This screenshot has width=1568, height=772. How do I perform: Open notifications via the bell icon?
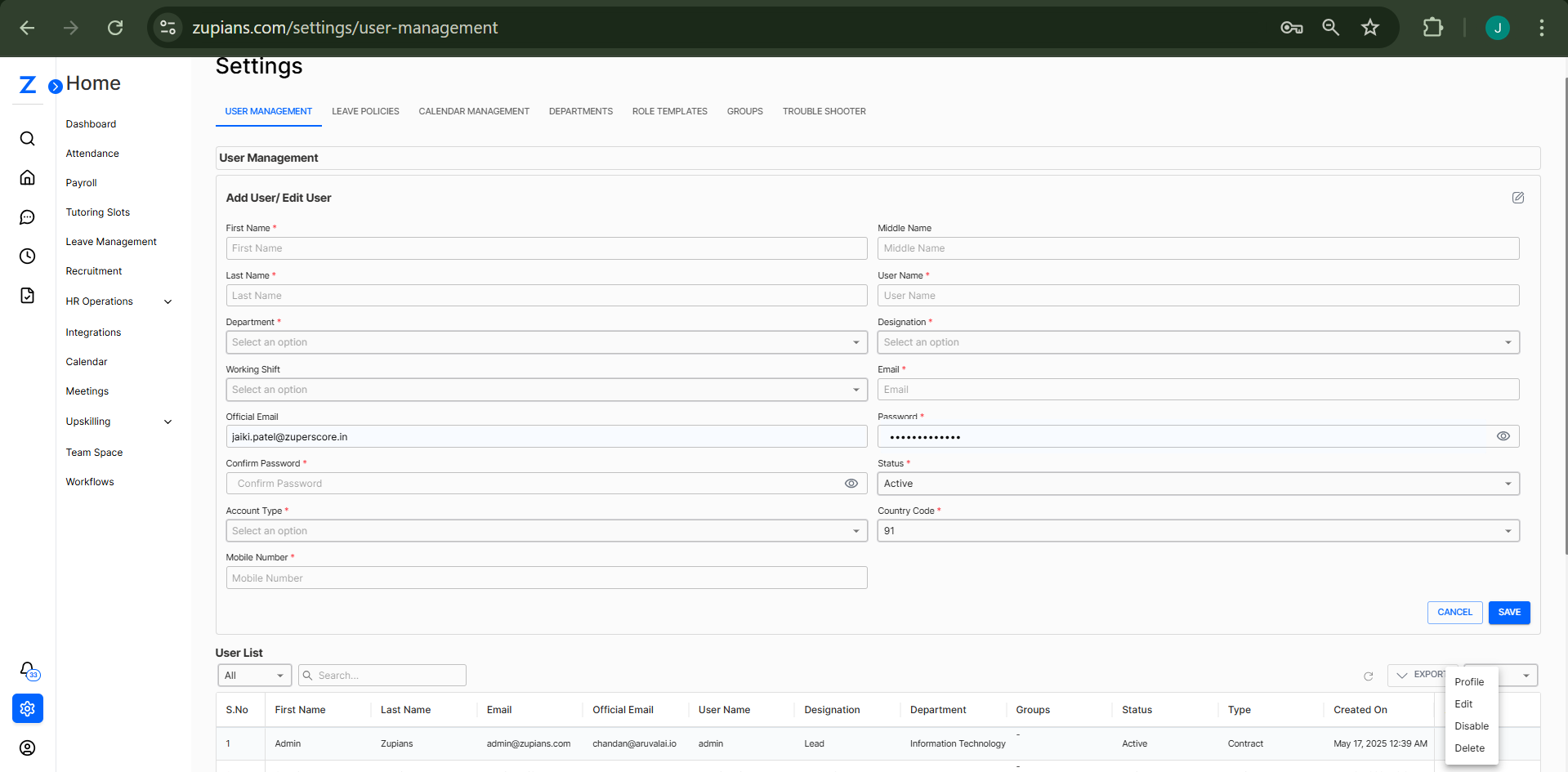pos(27,669)
